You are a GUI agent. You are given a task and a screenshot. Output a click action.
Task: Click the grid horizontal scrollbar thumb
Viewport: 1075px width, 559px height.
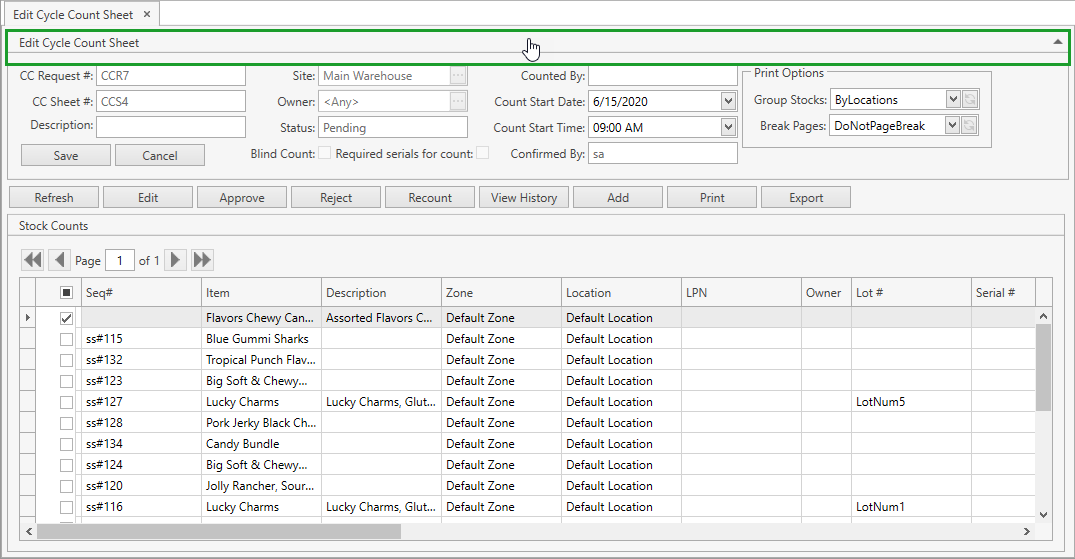(x=218, y=531)
